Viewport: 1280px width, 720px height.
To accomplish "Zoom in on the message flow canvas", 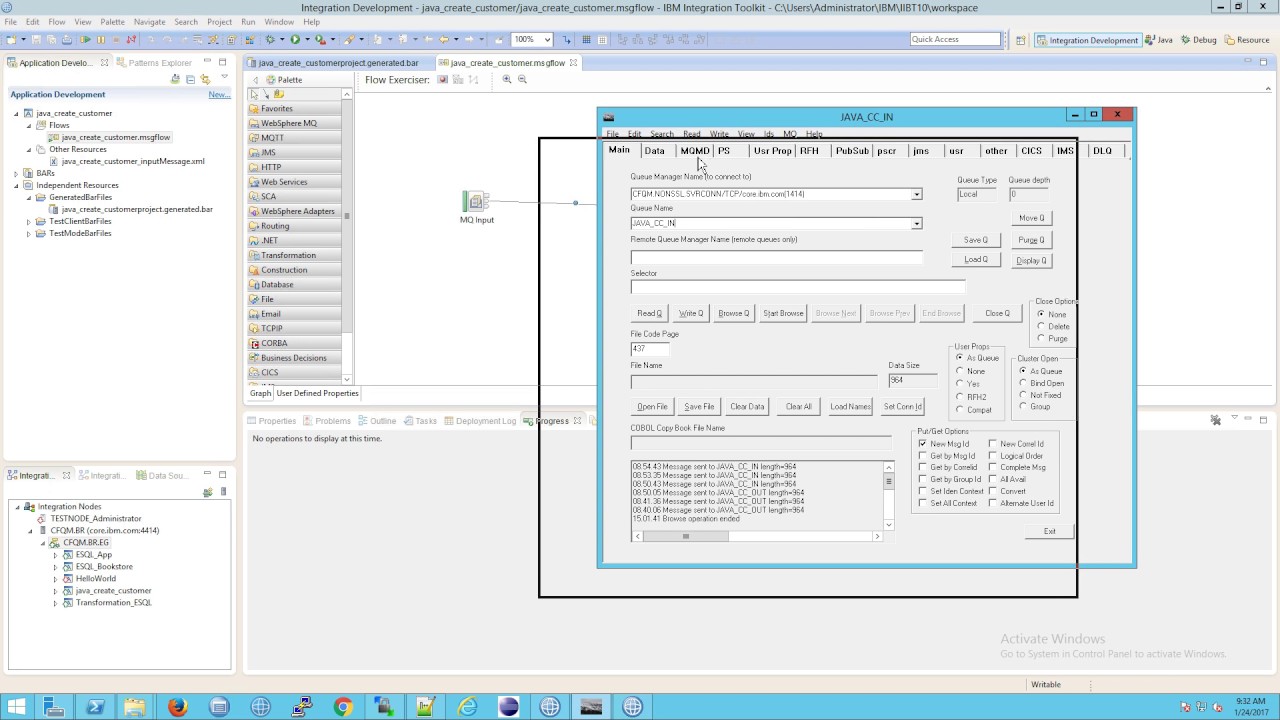I will click(x=507, y=79).
